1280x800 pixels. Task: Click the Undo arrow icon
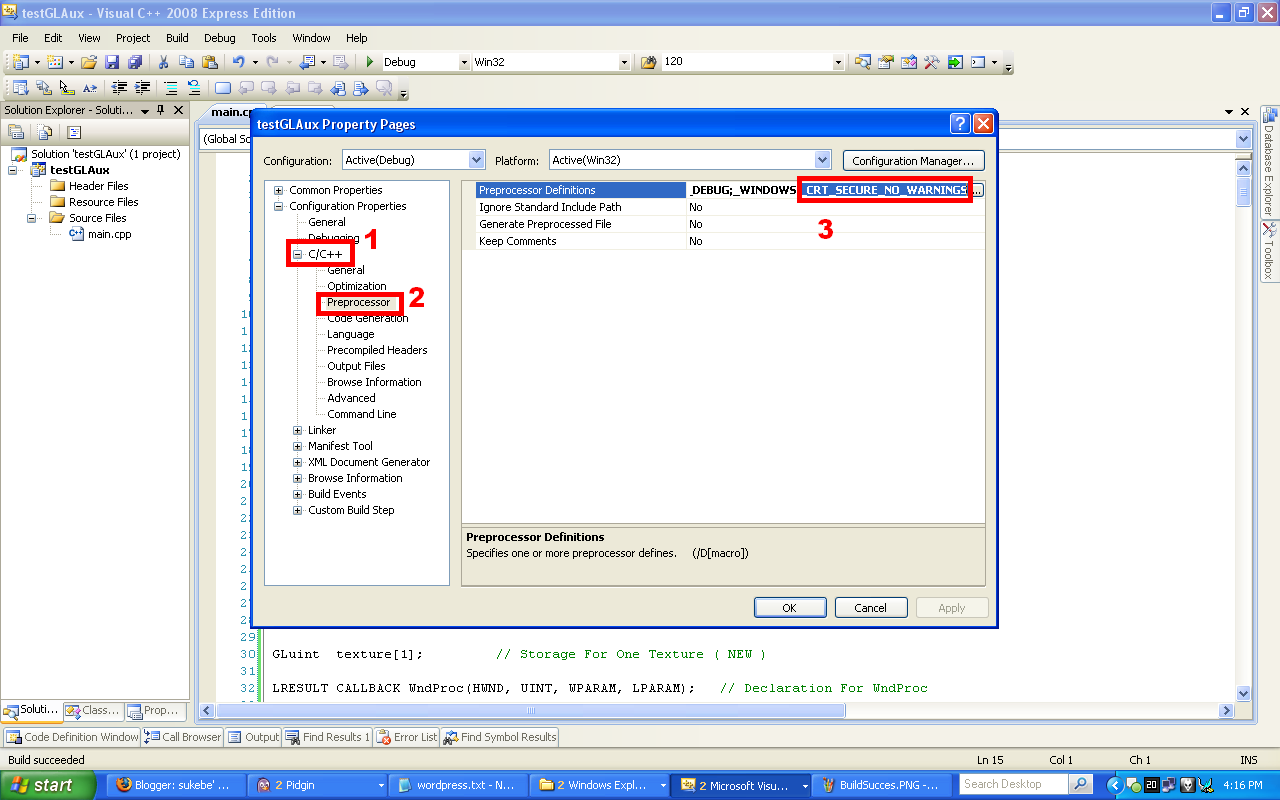coord(239,62)
